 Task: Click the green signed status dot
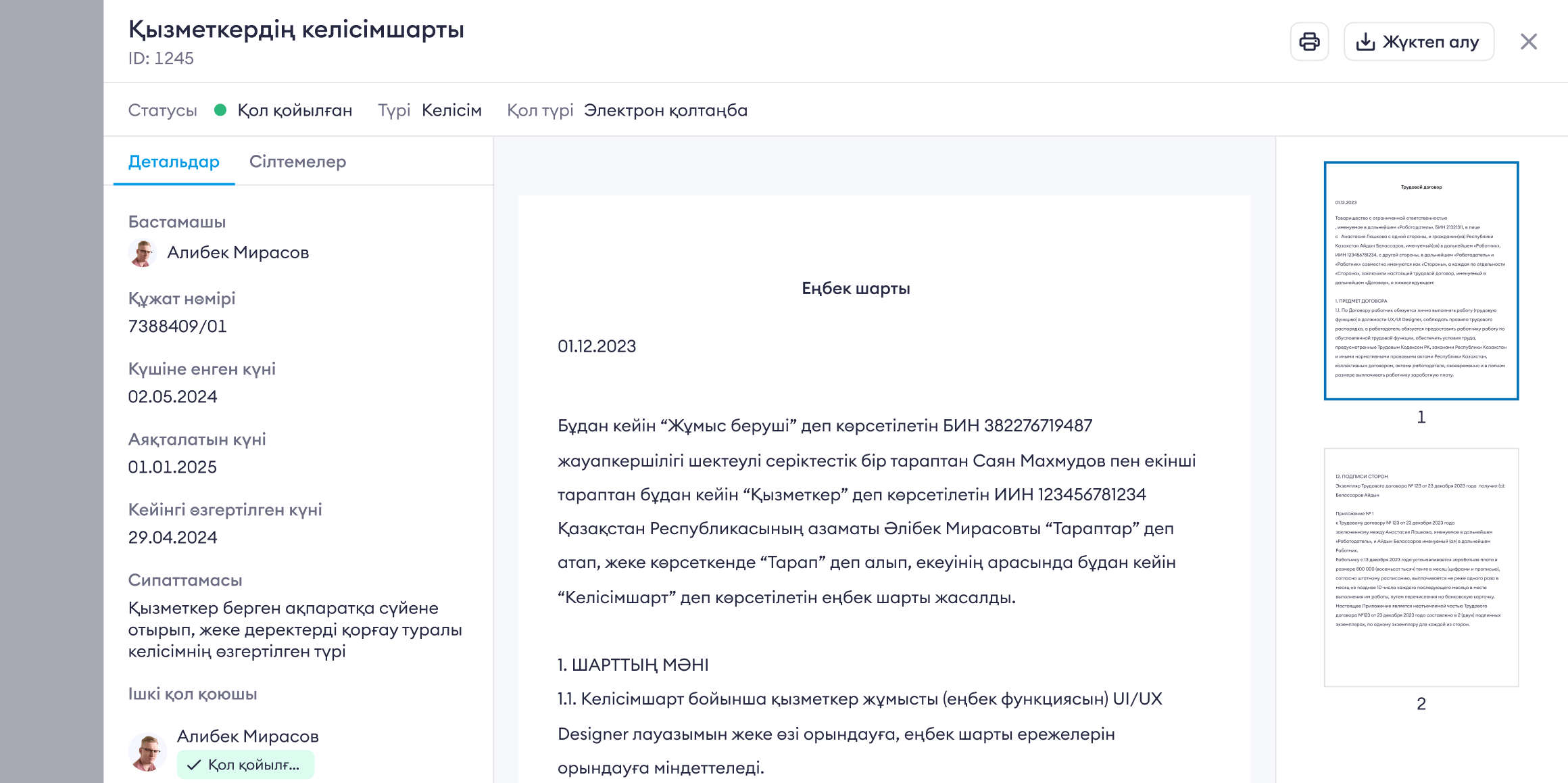pos(220,110)
